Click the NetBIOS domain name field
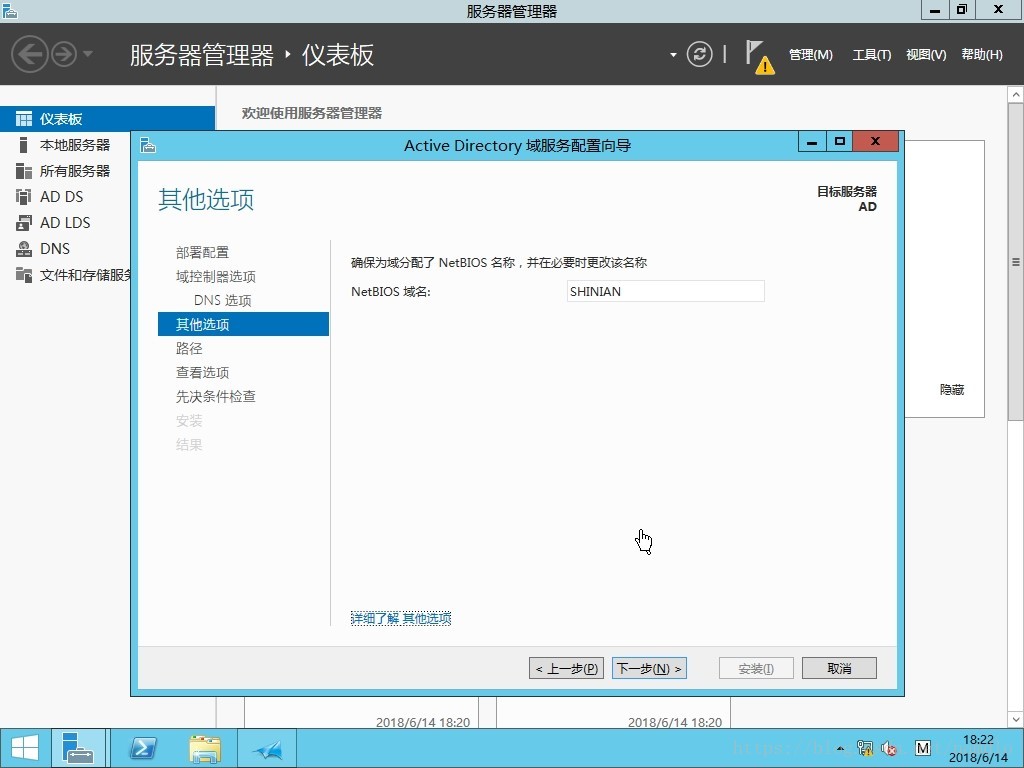 665,291
